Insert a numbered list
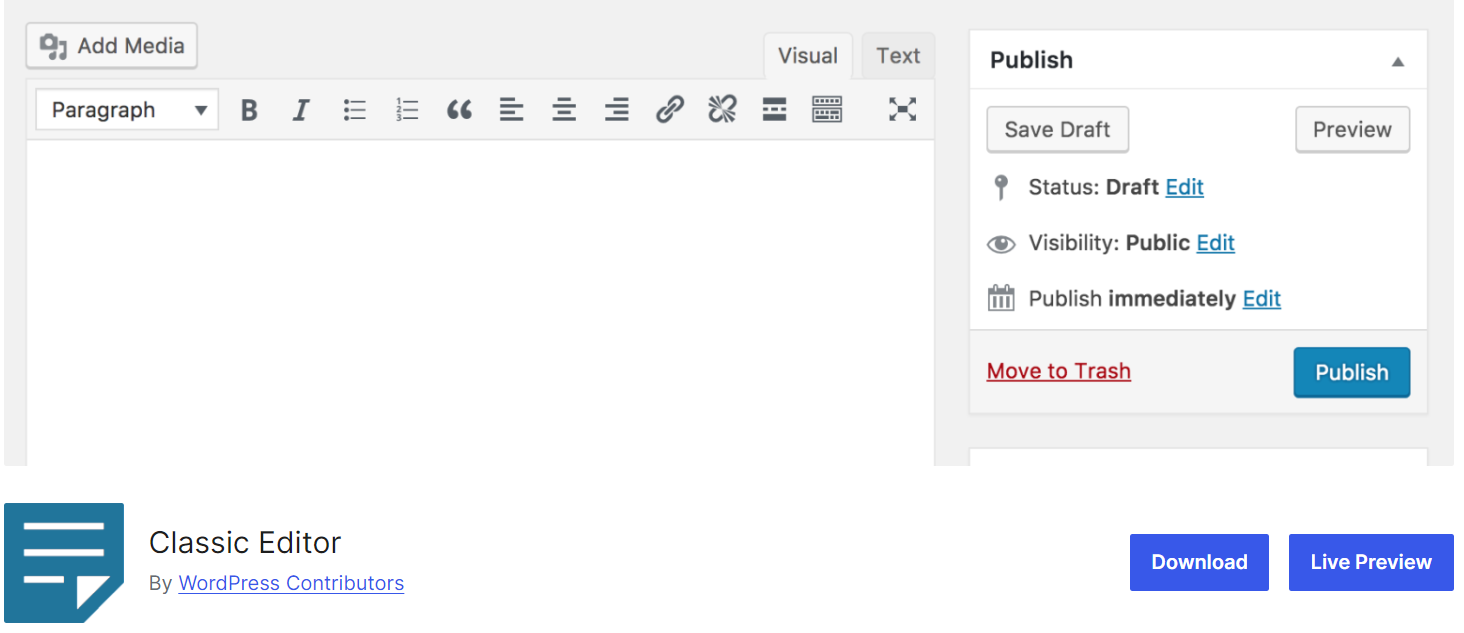The height and width of the screenshot is (633, 1464). tap(407, 110)
